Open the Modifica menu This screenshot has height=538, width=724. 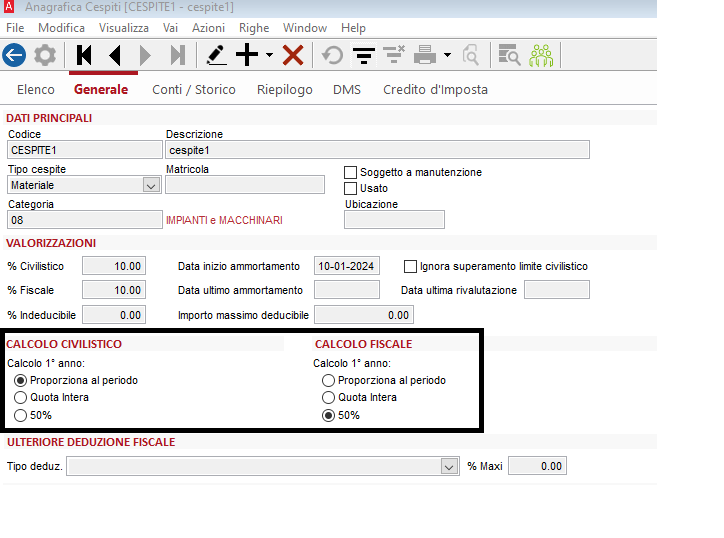point(61,28)
